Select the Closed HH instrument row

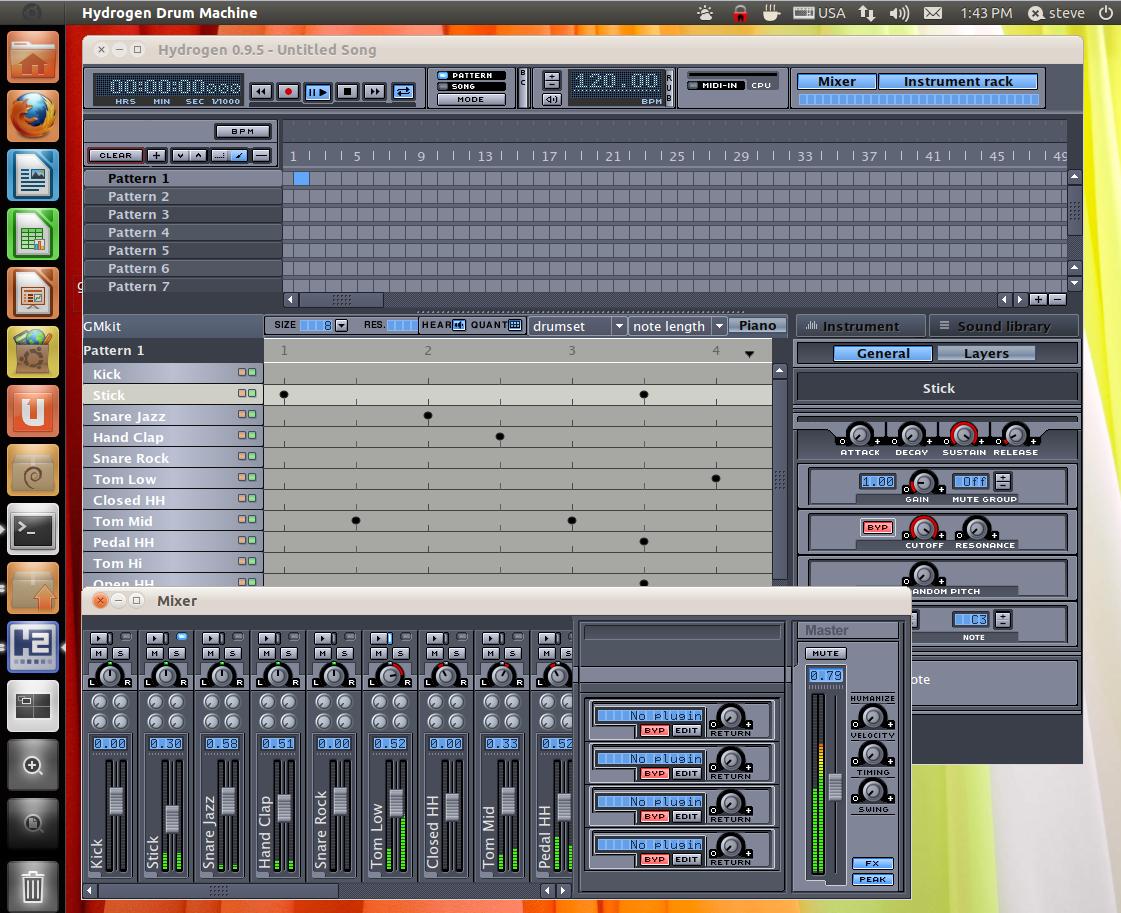(x=173, y=500)
